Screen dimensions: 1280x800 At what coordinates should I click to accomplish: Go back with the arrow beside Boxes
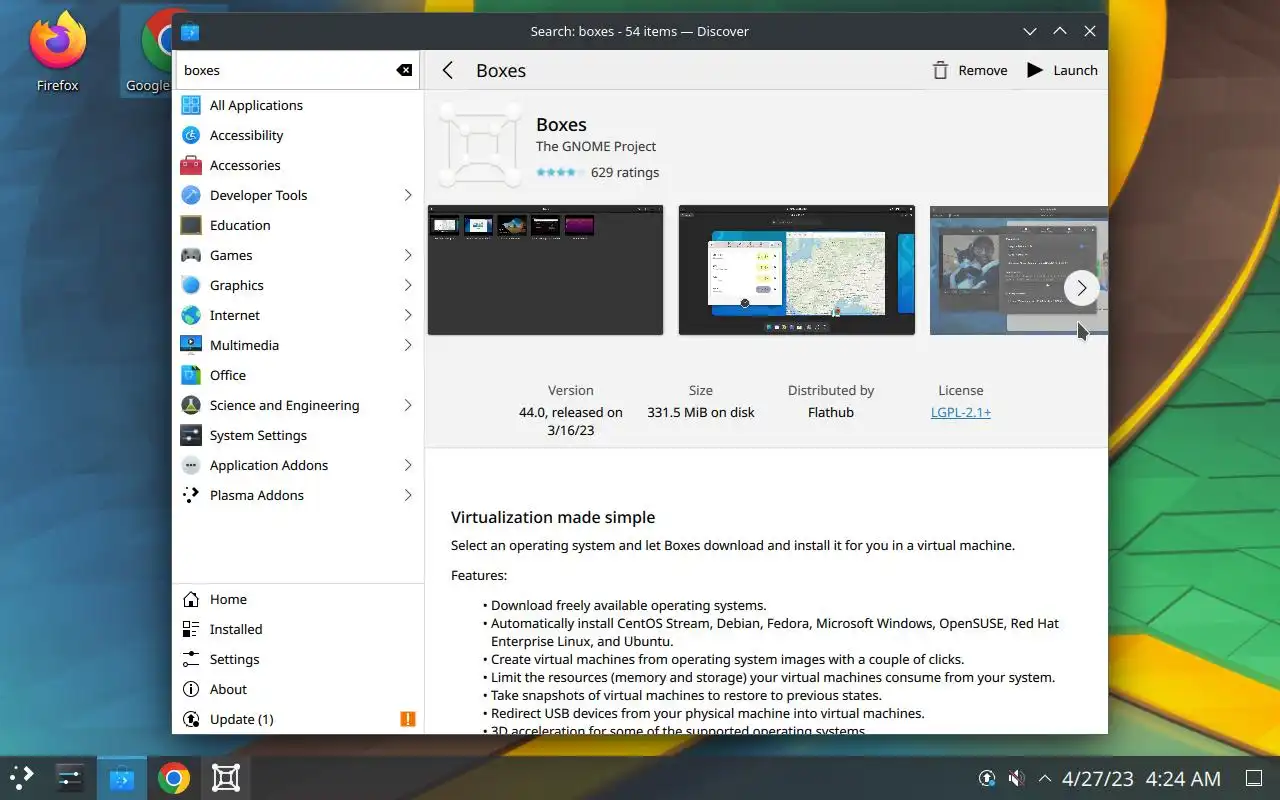click(448, 70)
